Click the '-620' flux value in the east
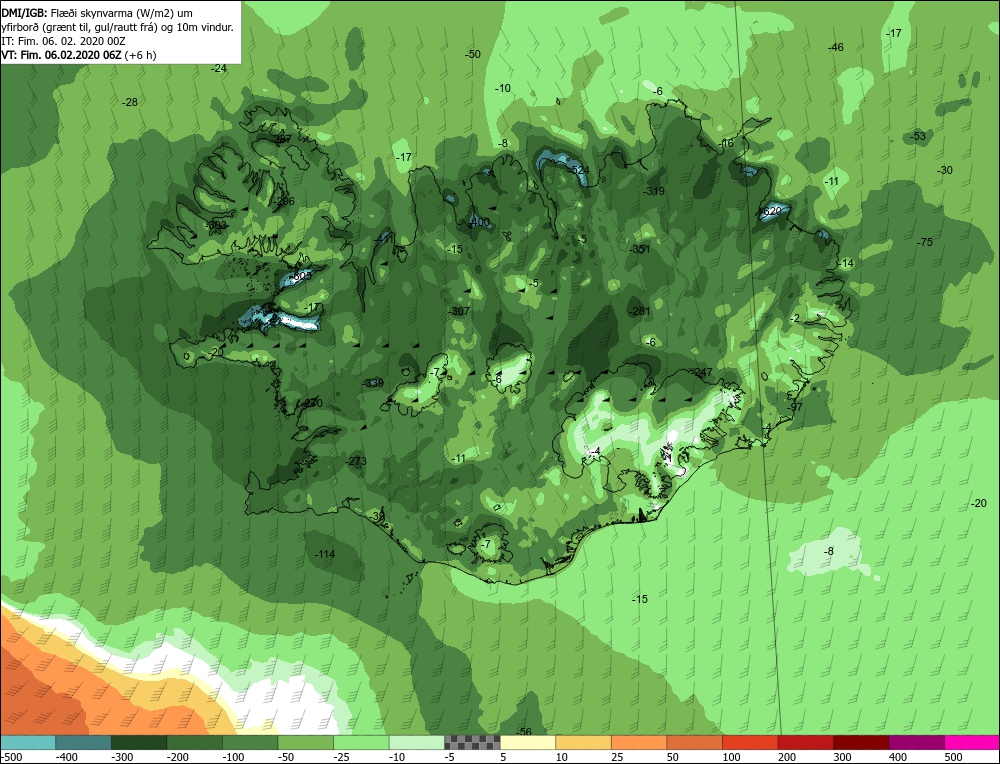The height and width of the screenshot is (764, 1000). 771,211
